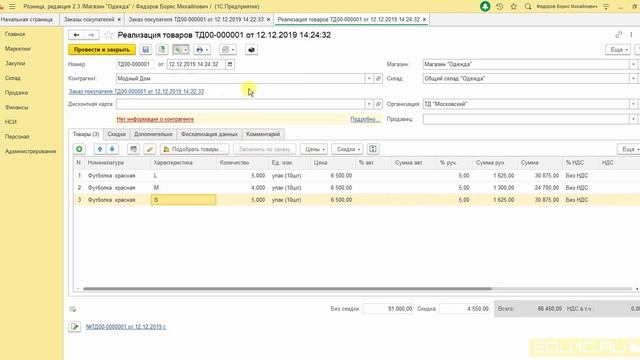The image size is (640, 360).
Task: Click the Номер input field
Action: tap(135, 64)
